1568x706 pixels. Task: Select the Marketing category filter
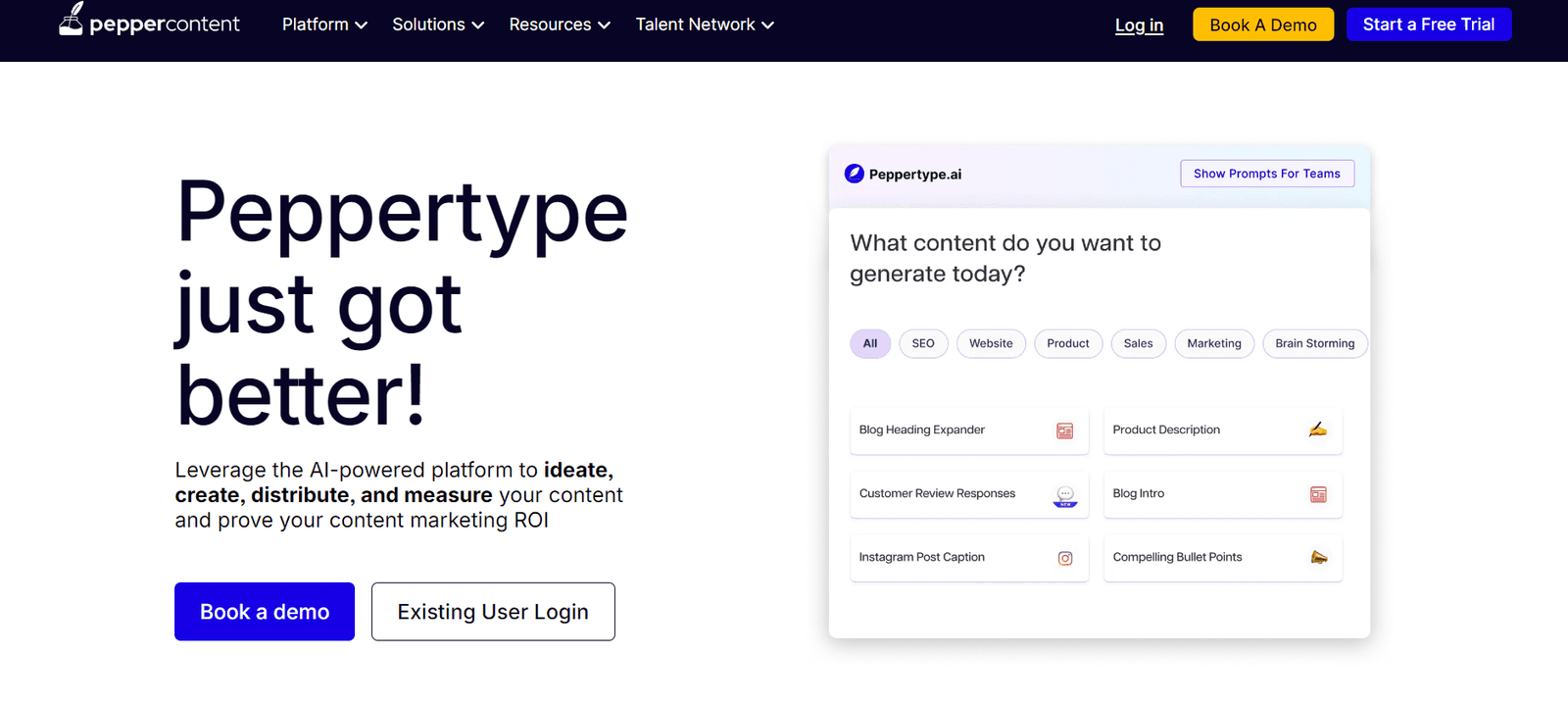(x=1213, y=343)
